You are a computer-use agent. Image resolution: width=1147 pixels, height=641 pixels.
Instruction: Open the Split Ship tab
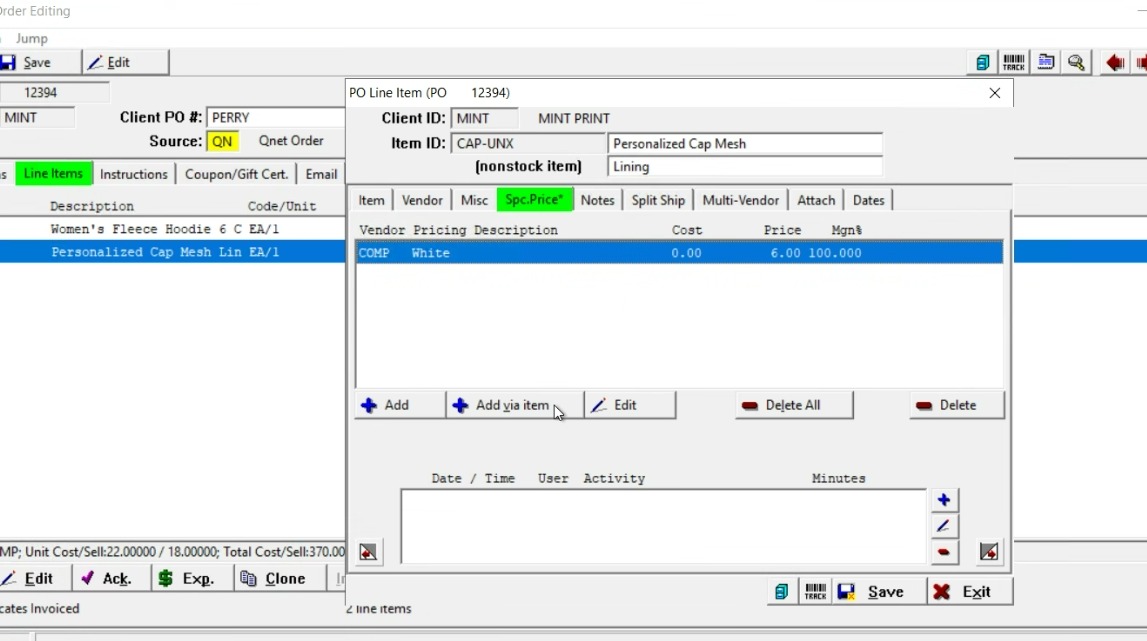[x=658, y=200]
